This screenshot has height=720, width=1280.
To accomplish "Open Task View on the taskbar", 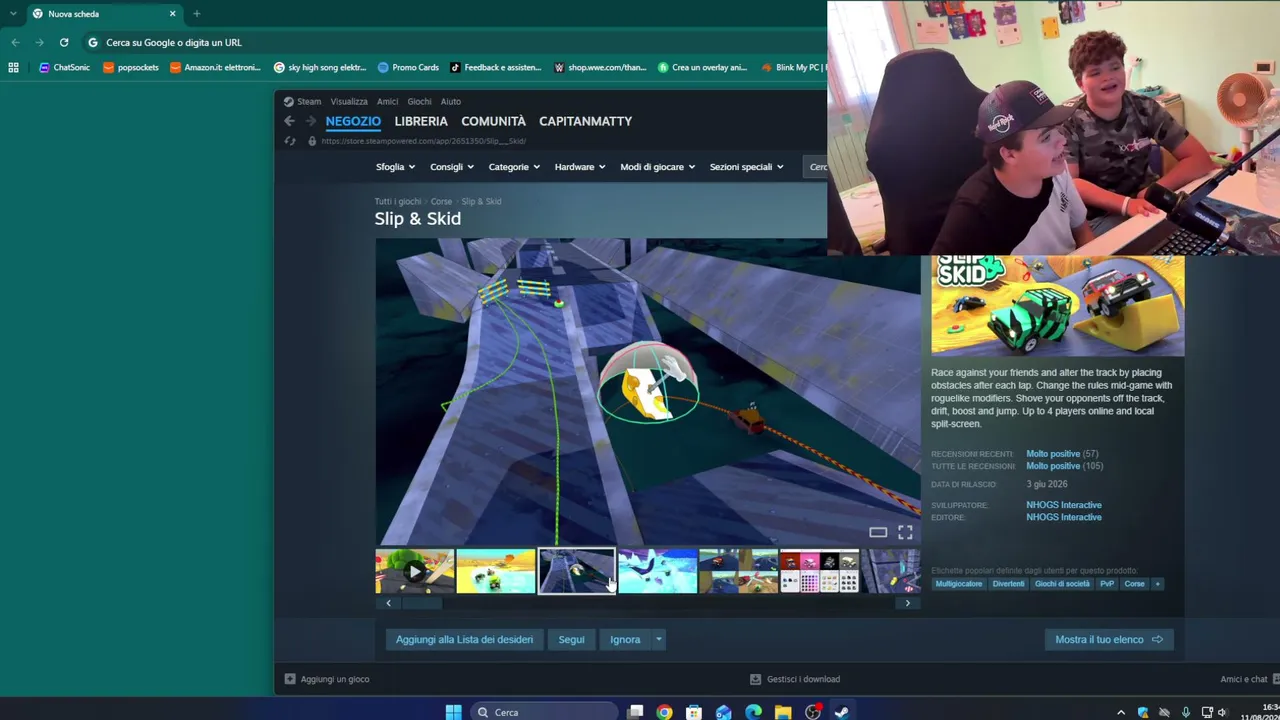I will pyautogui.click(x=635, y=712).
